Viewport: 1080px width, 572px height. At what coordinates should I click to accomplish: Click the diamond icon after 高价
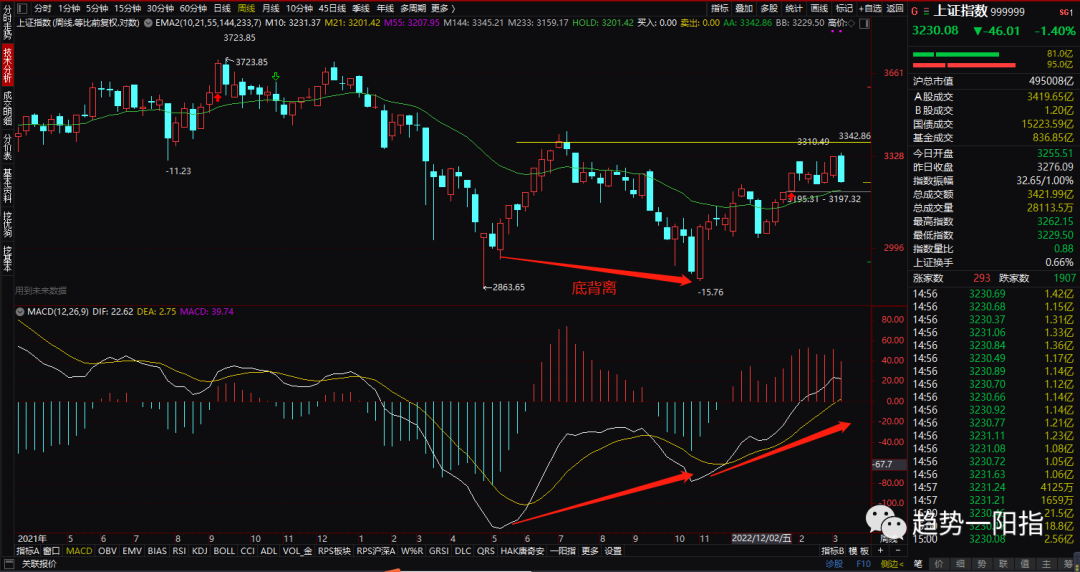[851, 23]
